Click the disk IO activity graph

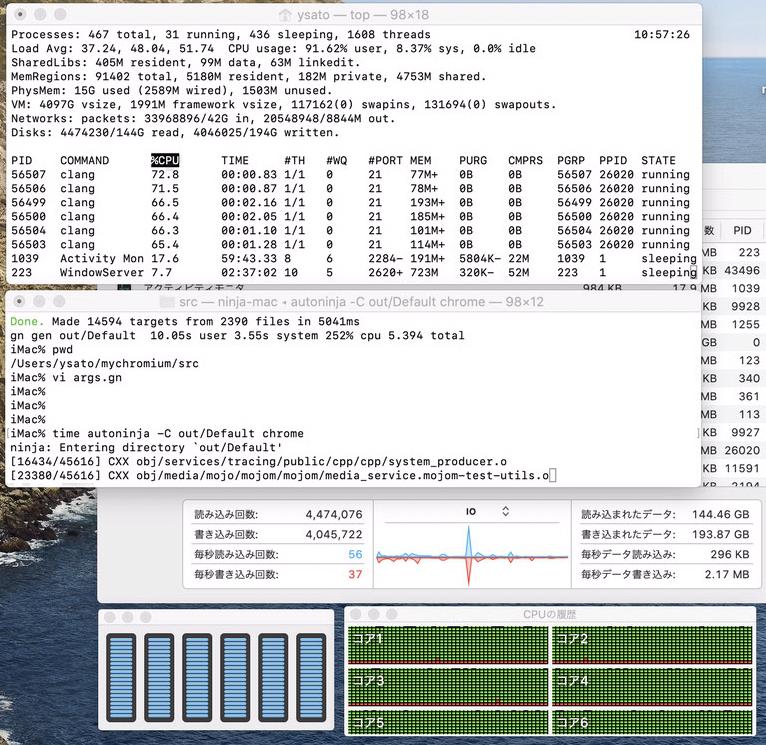[x=470, y=555]
